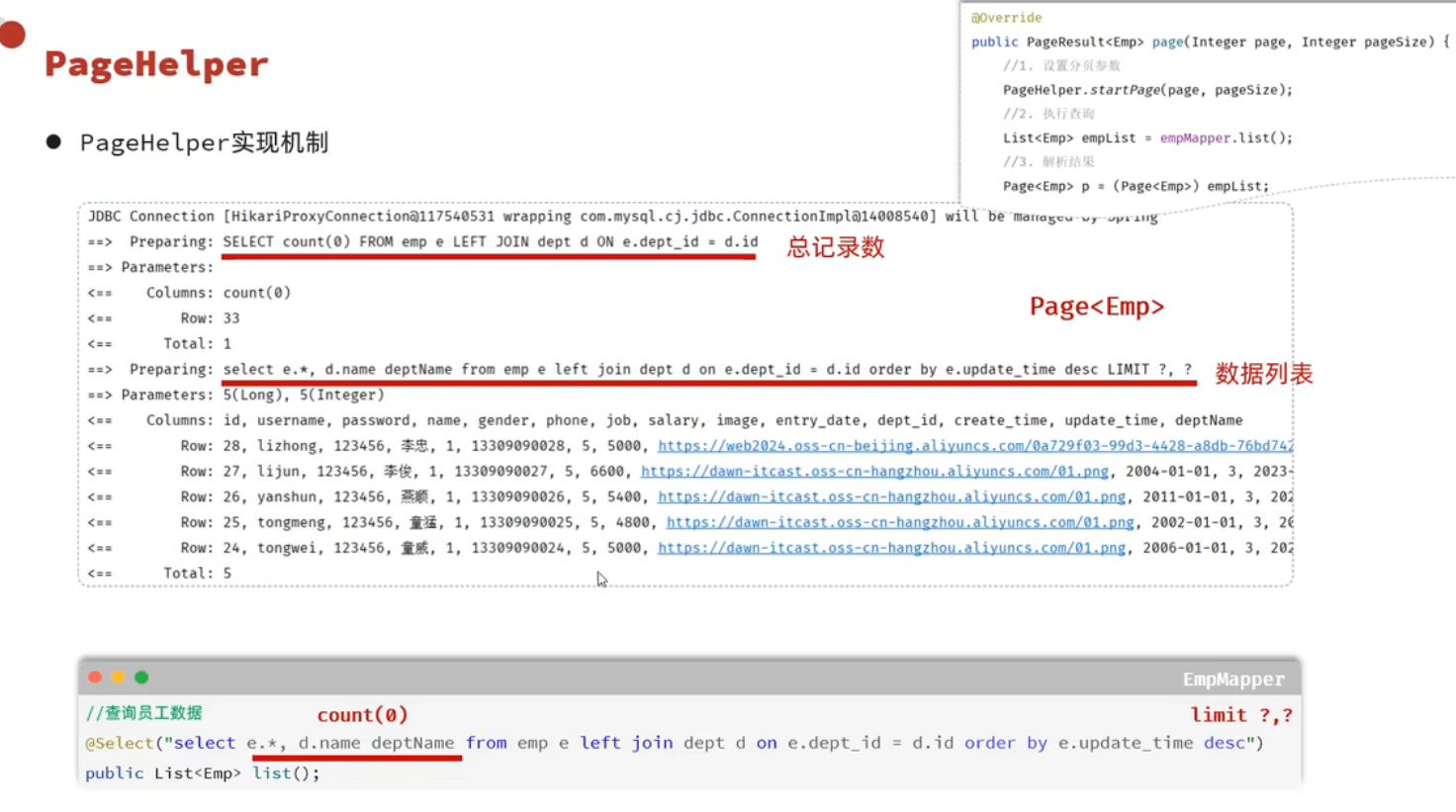Click the 'EmpMapper' window title
The height and width of the screenshot is (812, 1456).
tap(1233, 679)
